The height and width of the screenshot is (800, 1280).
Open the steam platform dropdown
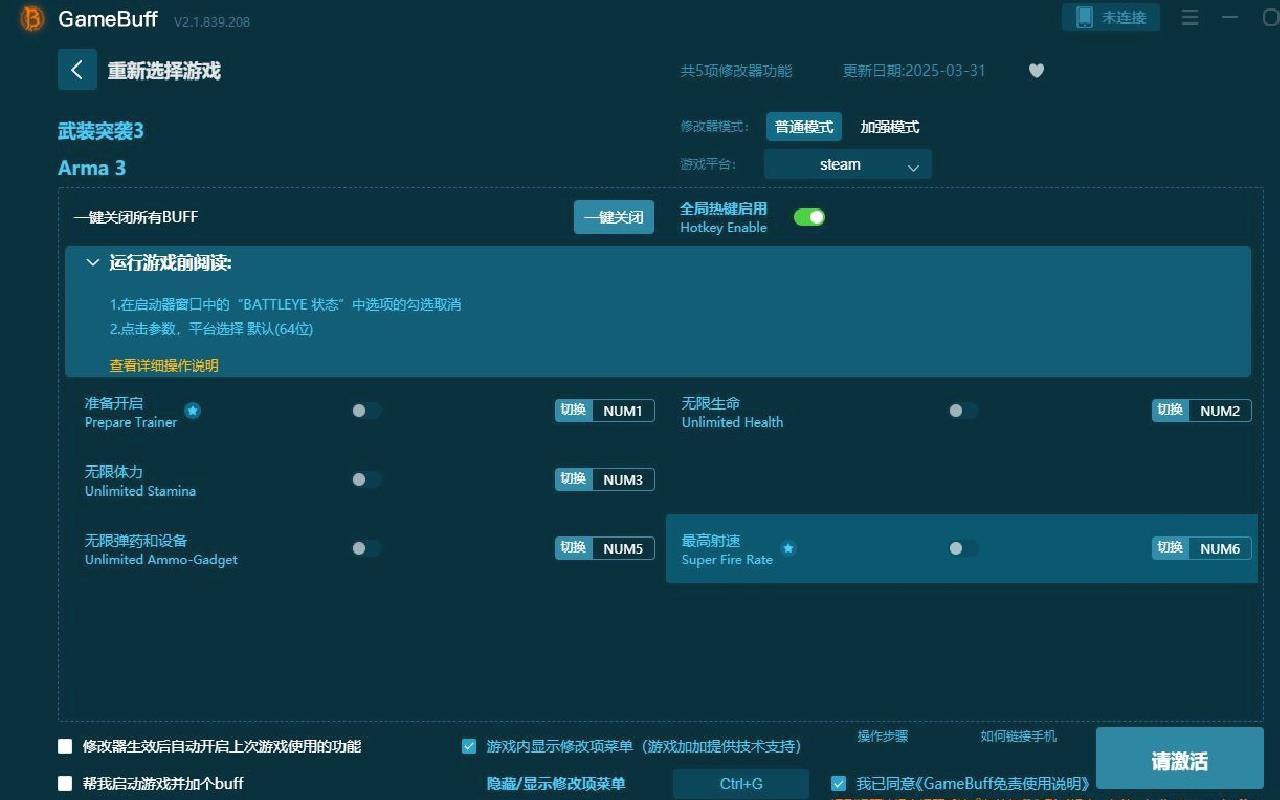point(848,165)
